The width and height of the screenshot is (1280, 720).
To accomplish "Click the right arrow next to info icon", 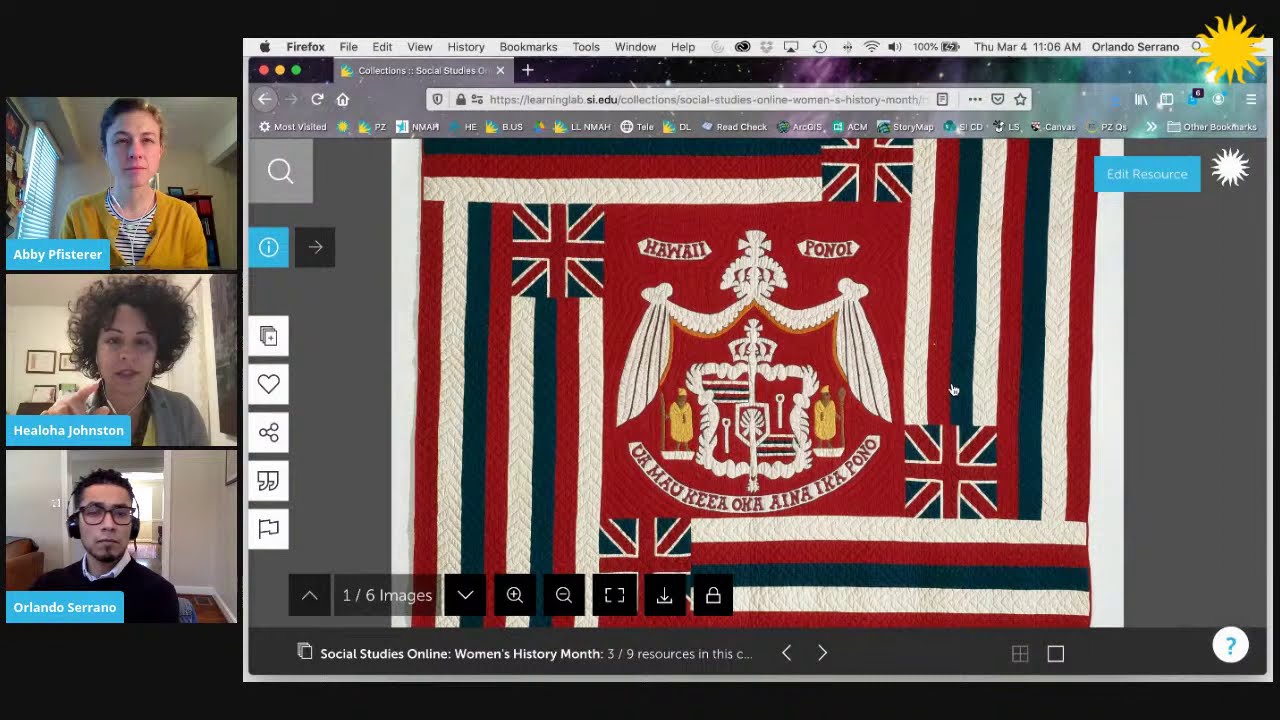I will 315,247.
